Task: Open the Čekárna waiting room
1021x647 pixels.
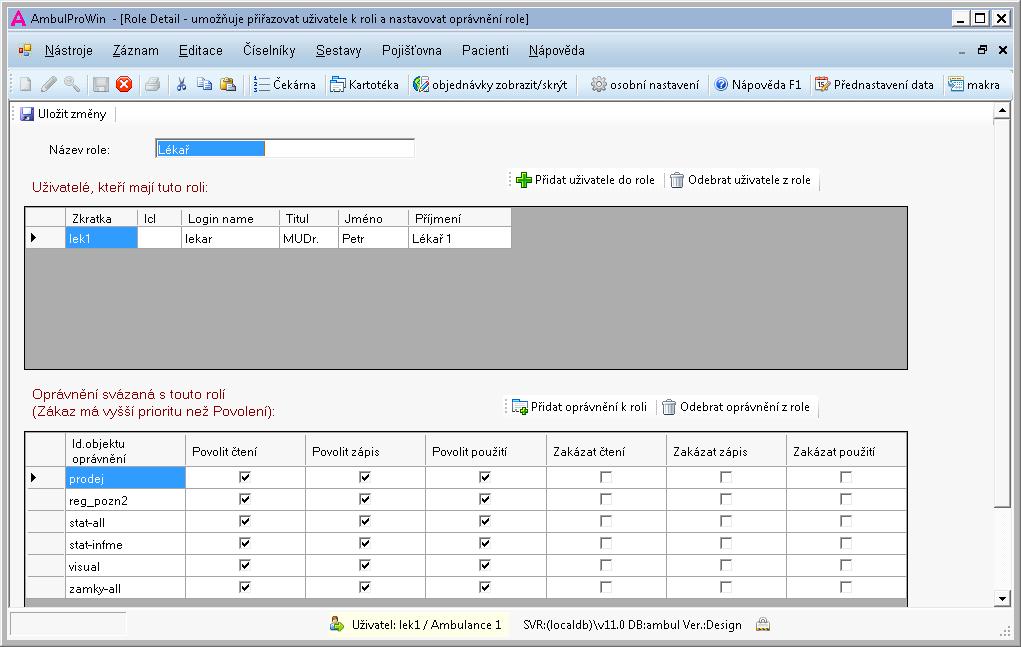Action: [285, 85]
